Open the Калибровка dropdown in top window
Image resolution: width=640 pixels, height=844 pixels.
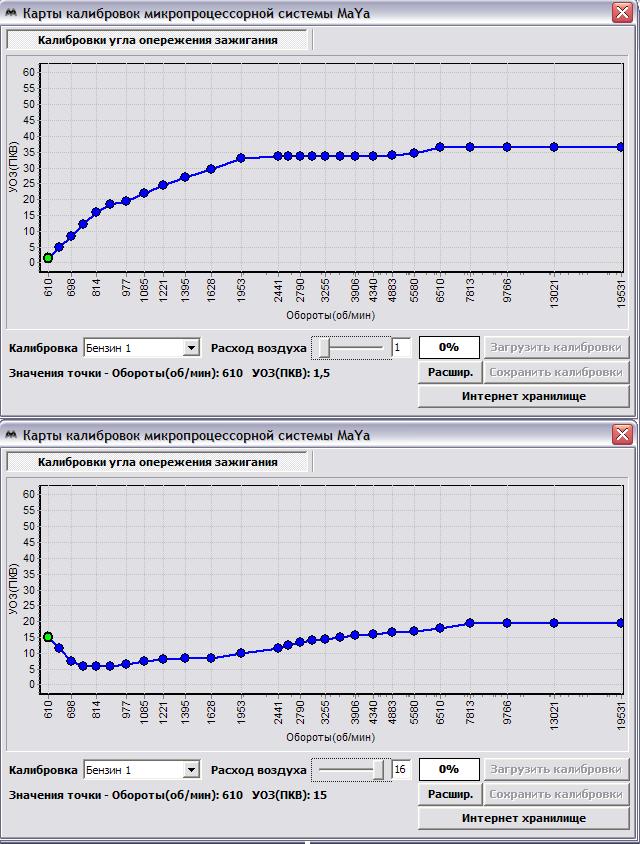click(x=192, y=348)
